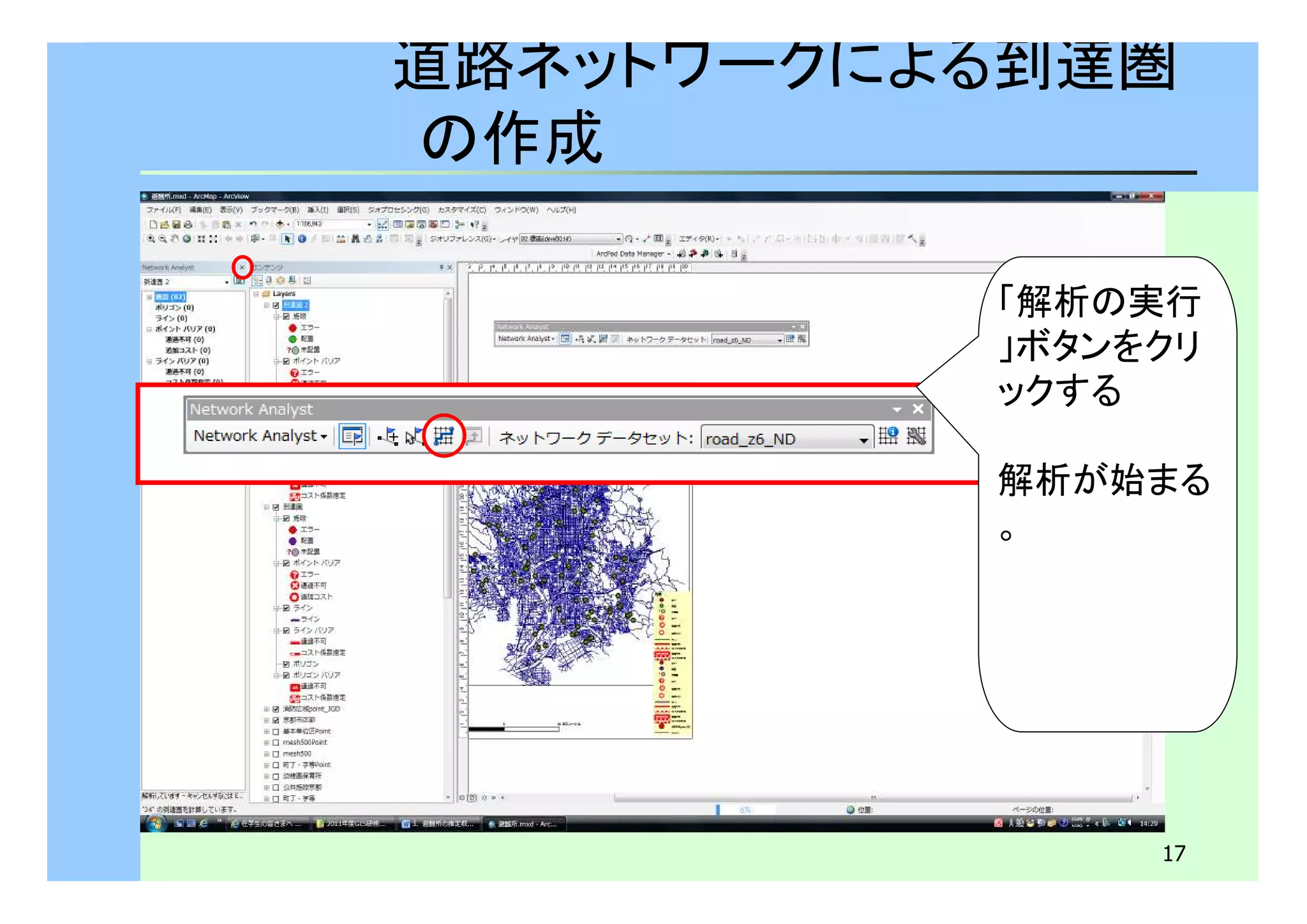Collapse ポイント バリア (0) in Network Analyst window
The width and height of the screenshot is (1307, 924).
149,330
